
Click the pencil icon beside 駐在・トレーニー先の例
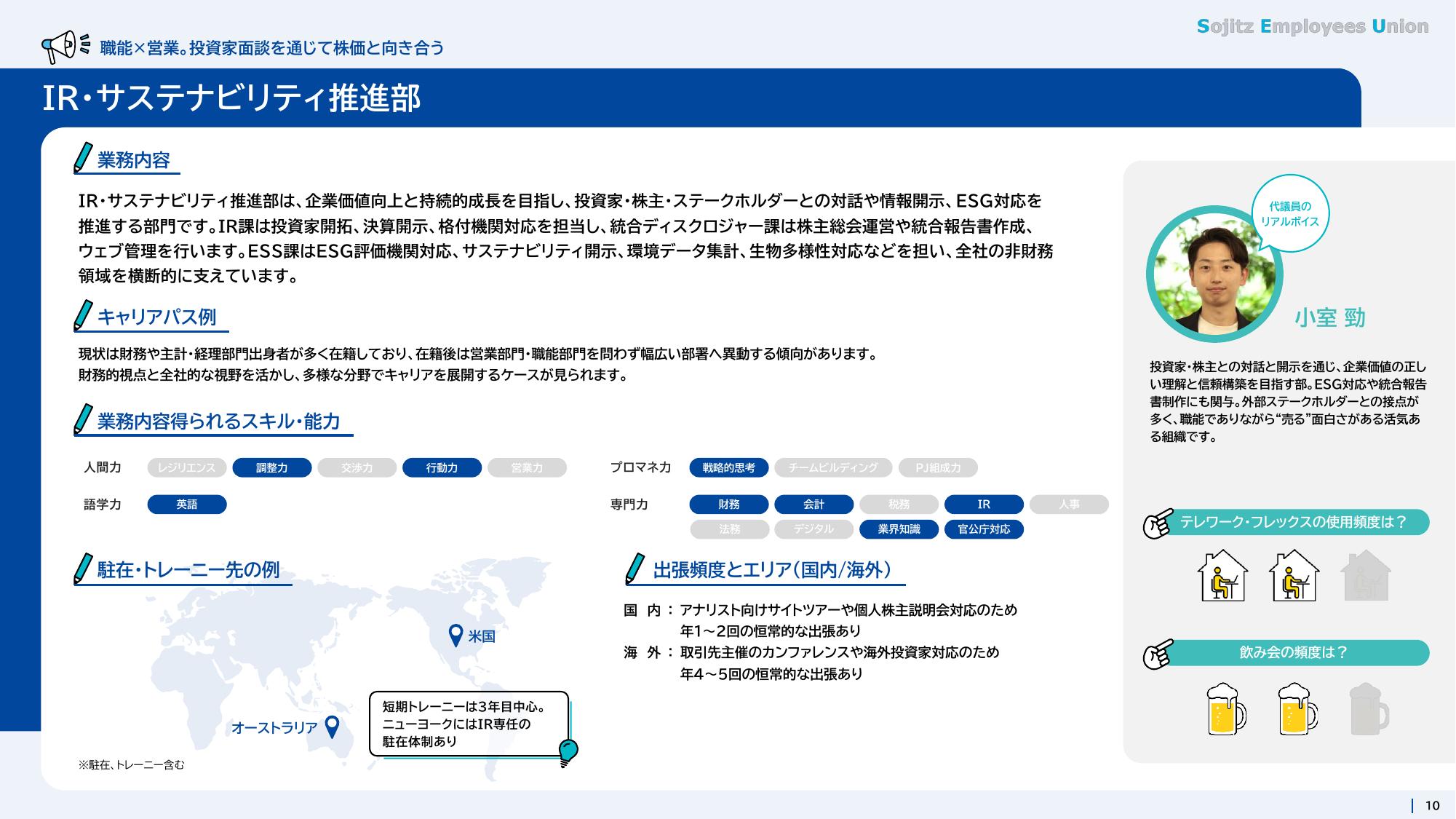point(84,569)
